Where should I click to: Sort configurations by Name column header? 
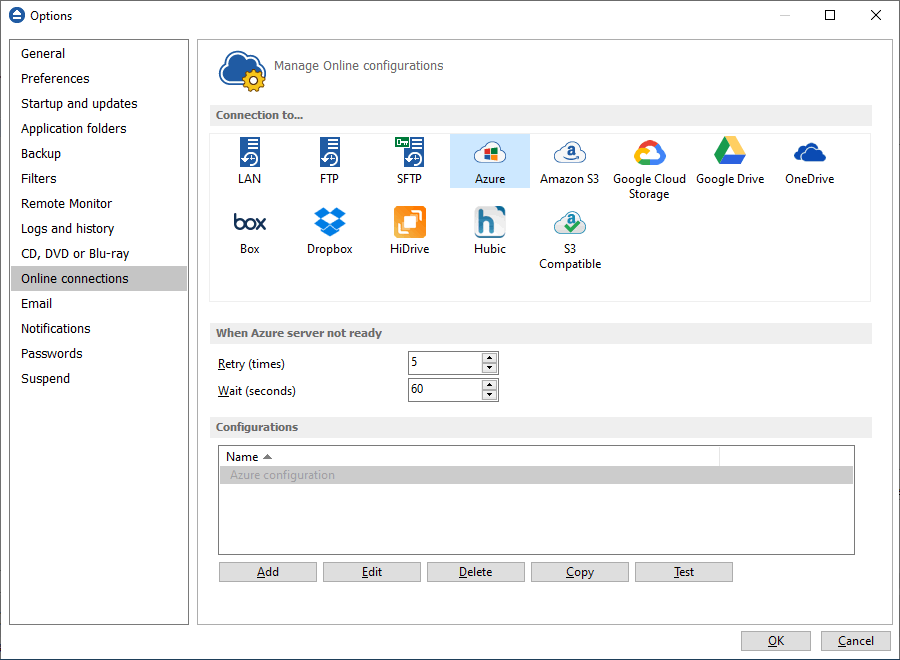[x=469, y=457]
